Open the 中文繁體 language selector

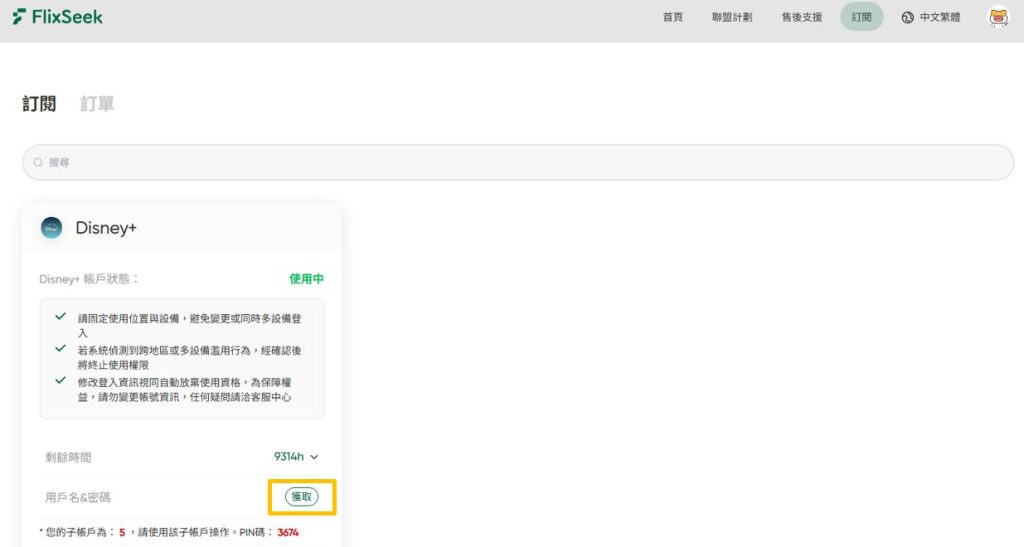(939, 17)
